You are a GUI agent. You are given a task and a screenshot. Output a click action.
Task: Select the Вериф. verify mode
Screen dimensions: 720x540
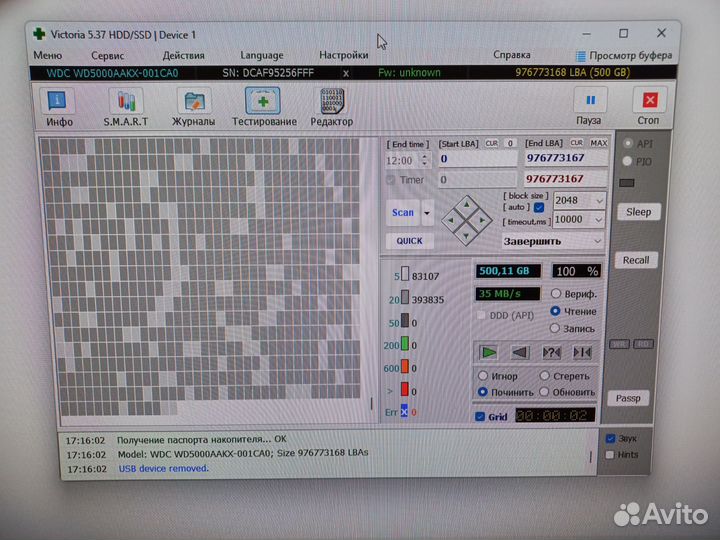coord(556,293)
